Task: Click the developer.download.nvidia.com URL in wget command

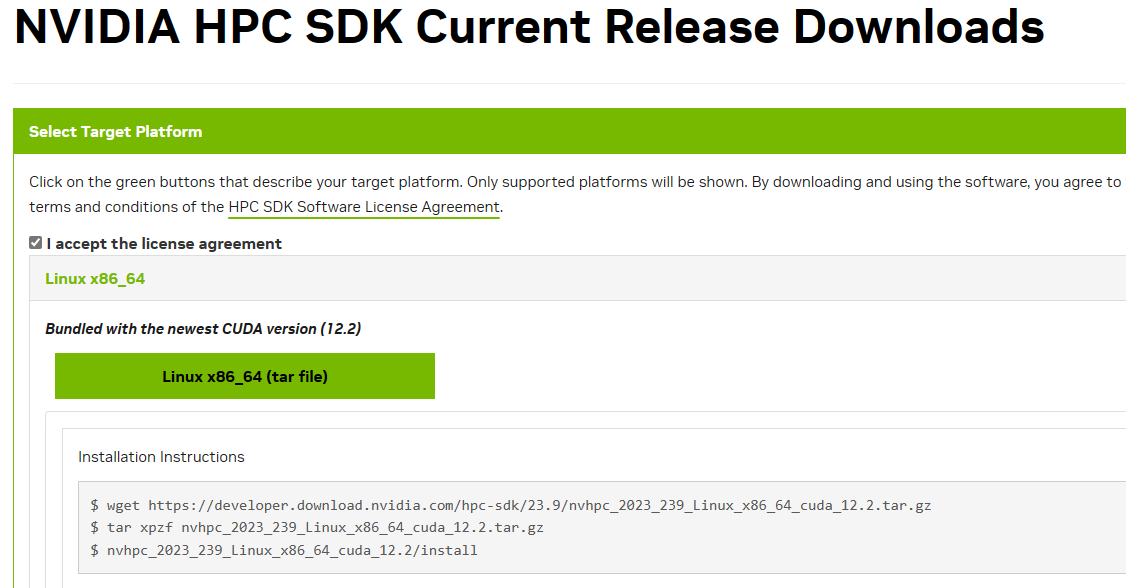Action: (x=539, y=505)
